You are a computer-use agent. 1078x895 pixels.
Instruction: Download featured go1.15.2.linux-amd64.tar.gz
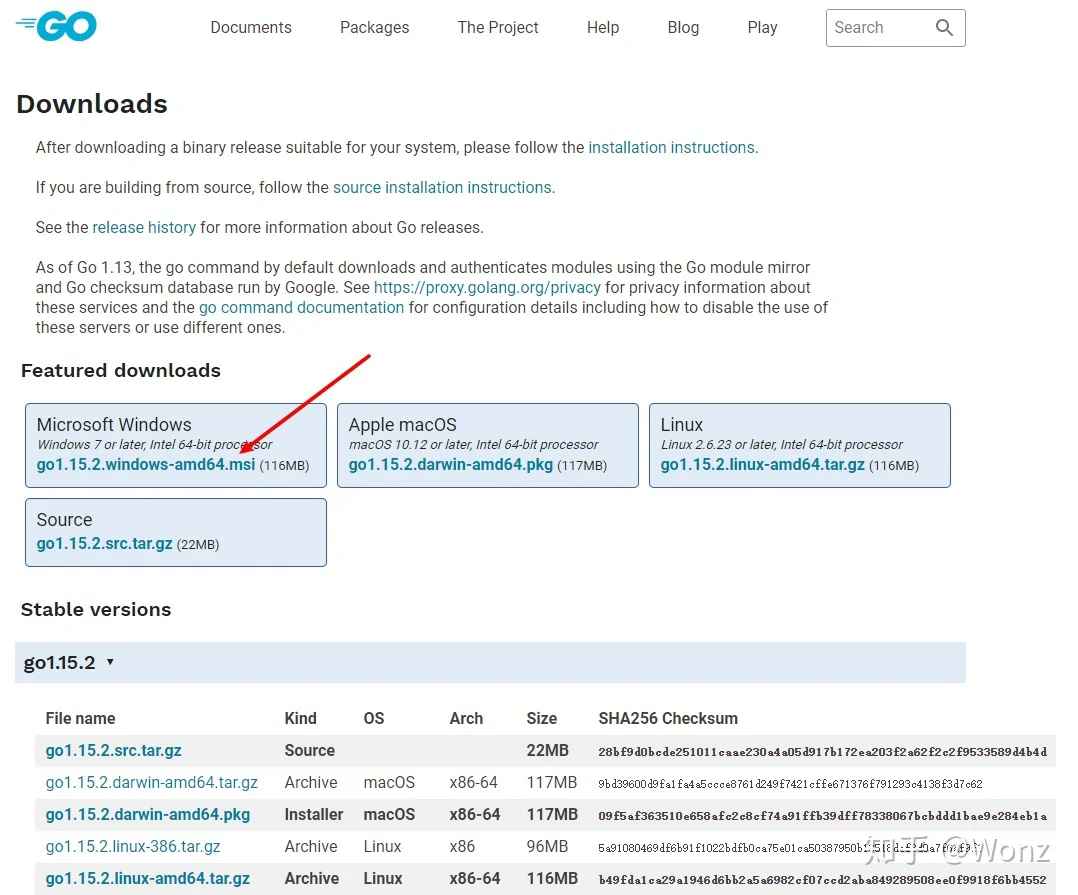point(762,465)
